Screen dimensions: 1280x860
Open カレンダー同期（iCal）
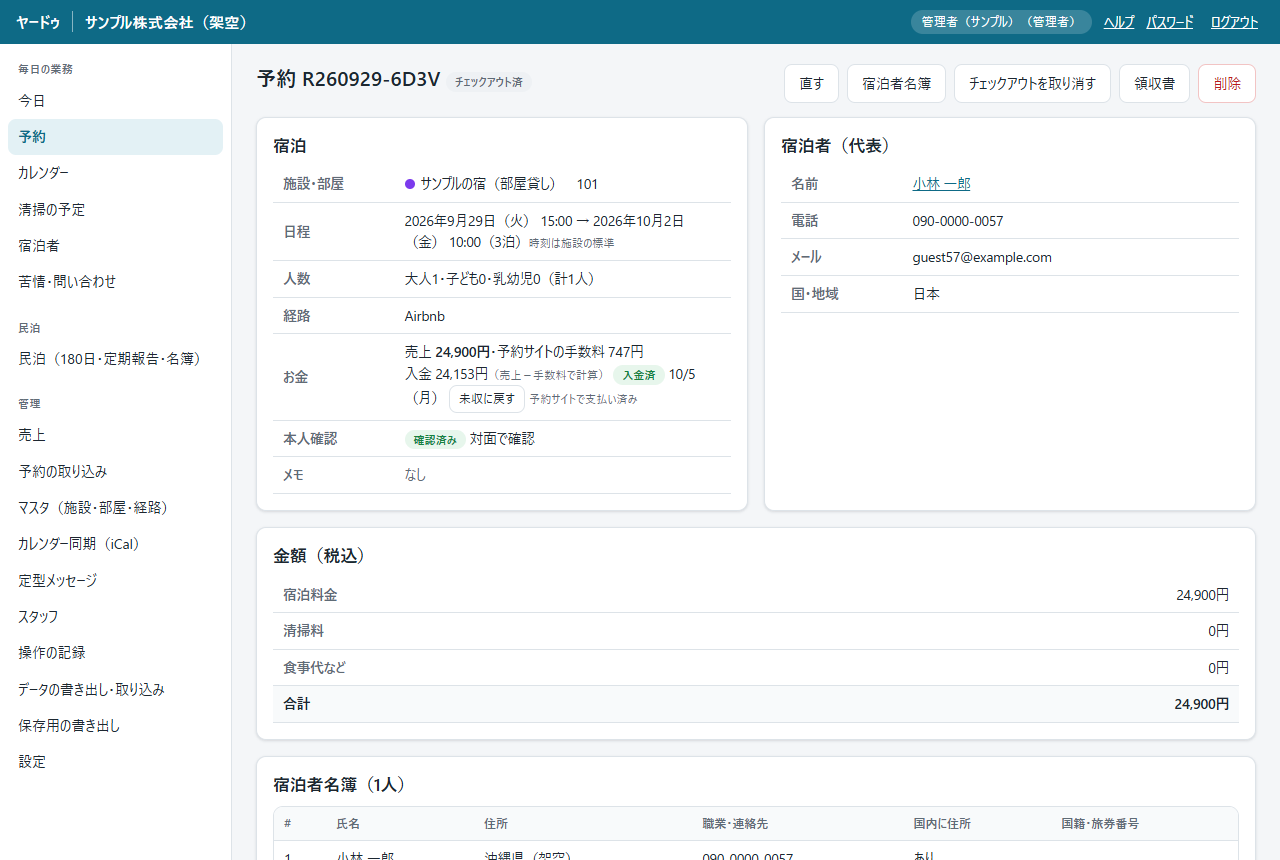(115, 544)
